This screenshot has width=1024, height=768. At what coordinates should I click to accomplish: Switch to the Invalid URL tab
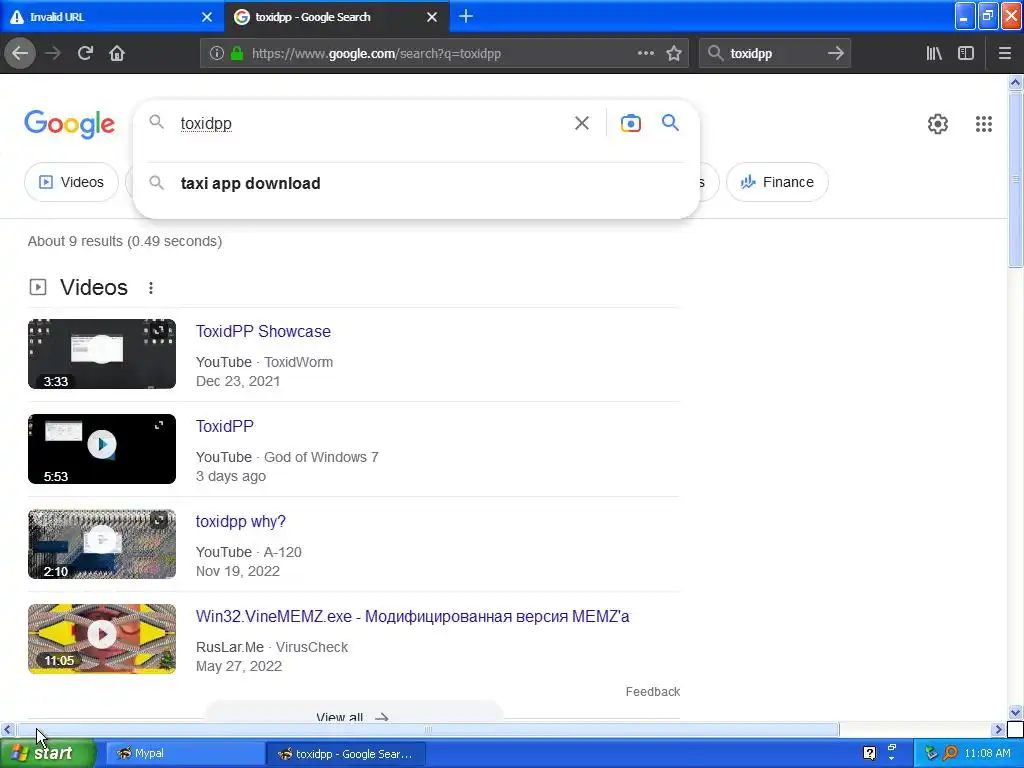[x=112, y=17]
